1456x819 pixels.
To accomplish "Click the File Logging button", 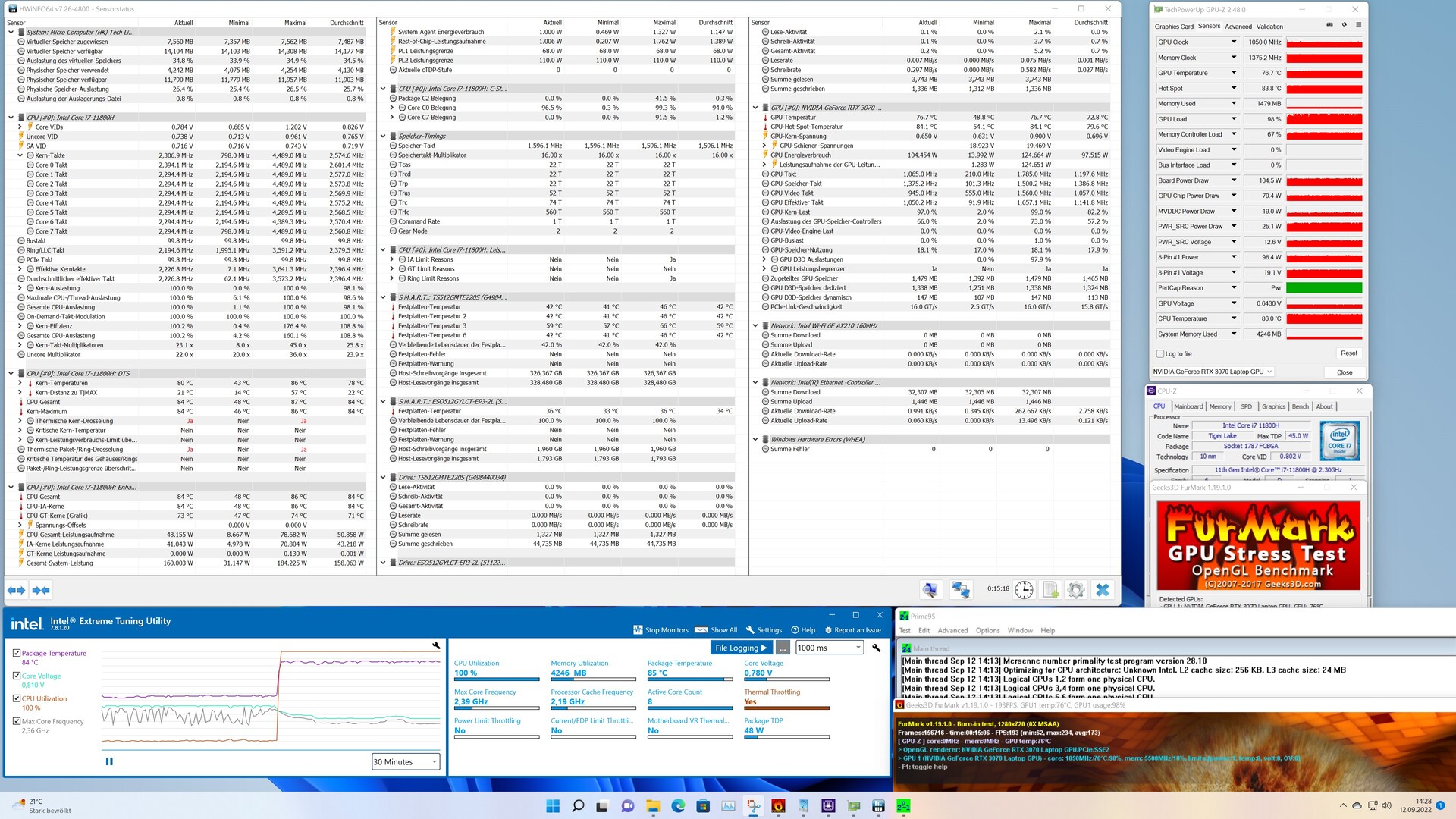I will [x=742, y=648].
